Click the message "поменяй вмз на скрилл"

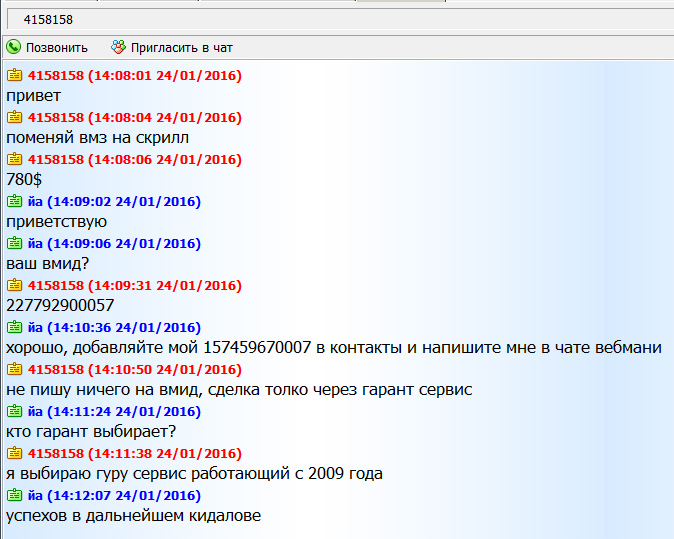pyautogui.click(x=97, y=138)
